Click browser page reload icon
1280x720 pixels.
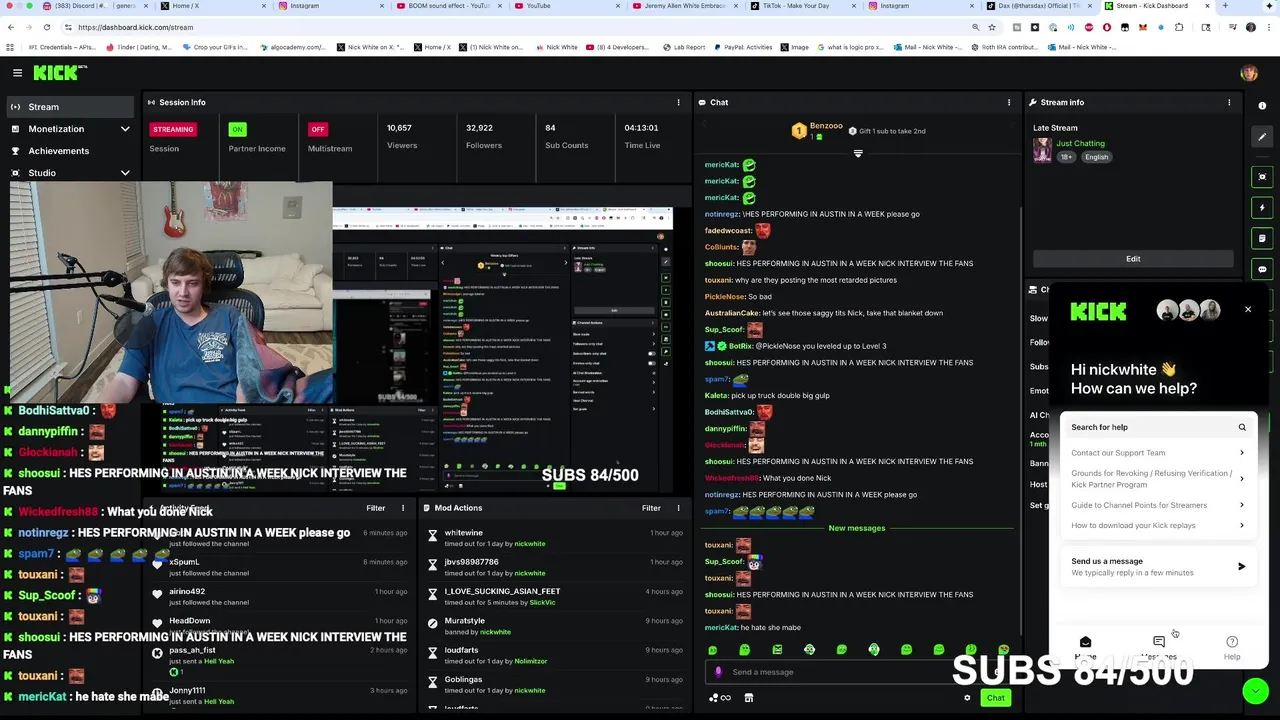click(48, 27)
